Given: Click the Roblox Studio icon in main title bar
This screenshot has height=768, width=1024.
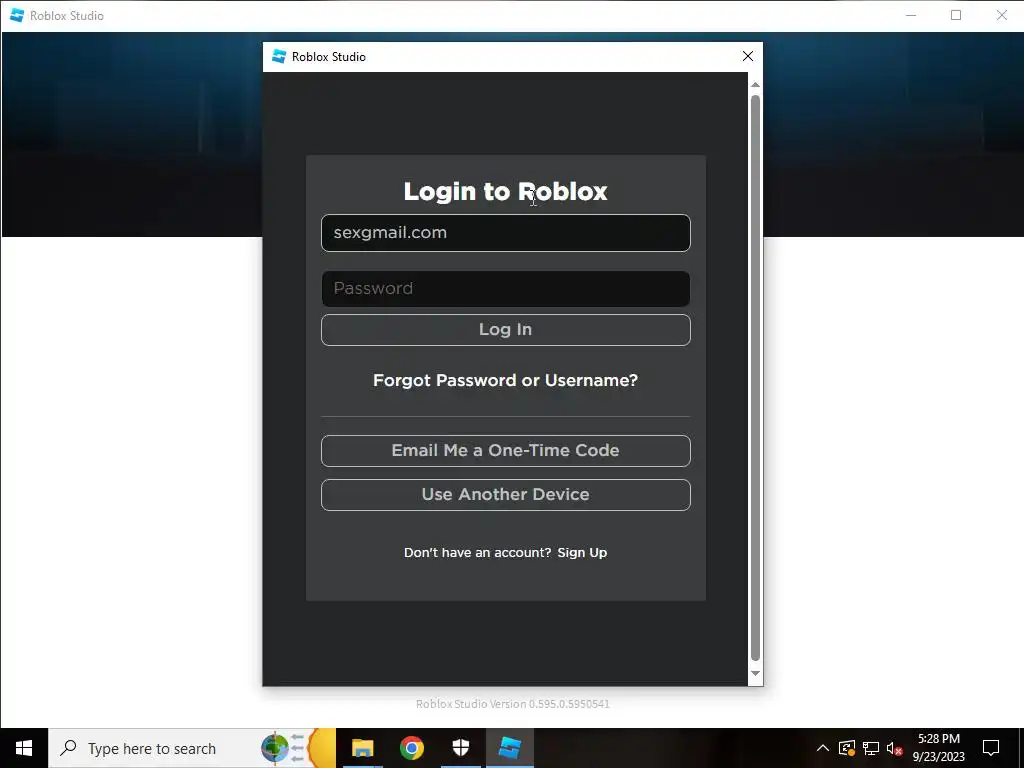Looking at the screenshot, I should tap(17, 15).
